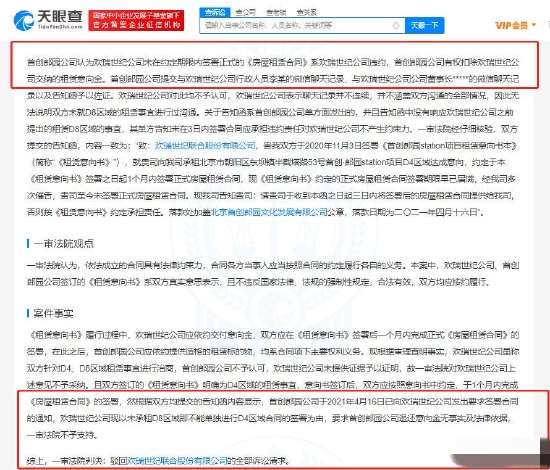This screenshot has height=470, width=550.
Task: Expand the VIP会员 dropdown
Action: coord(515,25)
